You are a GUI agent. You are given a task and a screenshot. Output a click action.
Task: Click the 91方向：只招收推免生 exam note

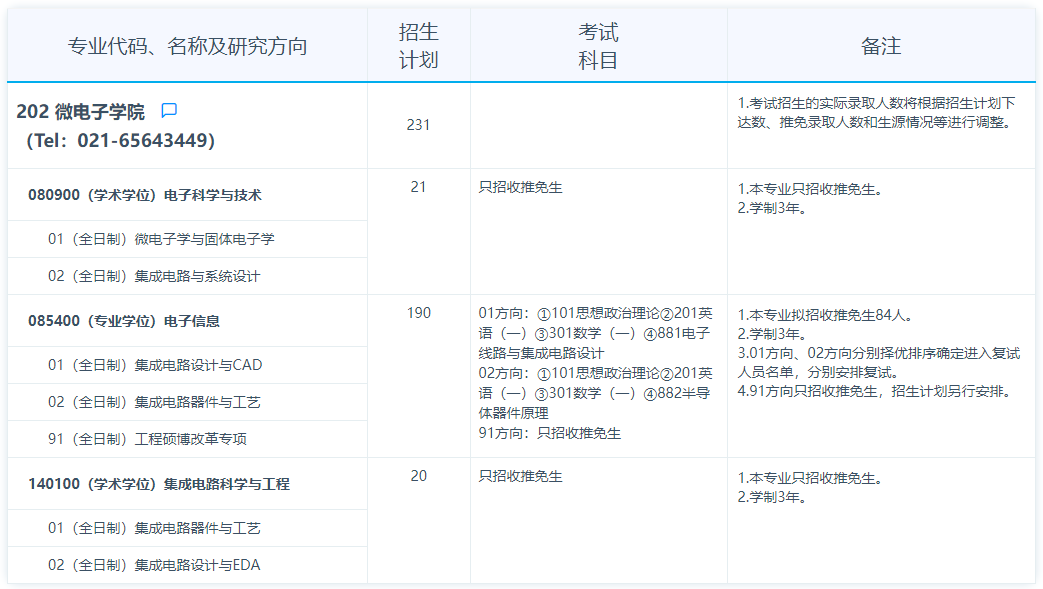(550, 433)
